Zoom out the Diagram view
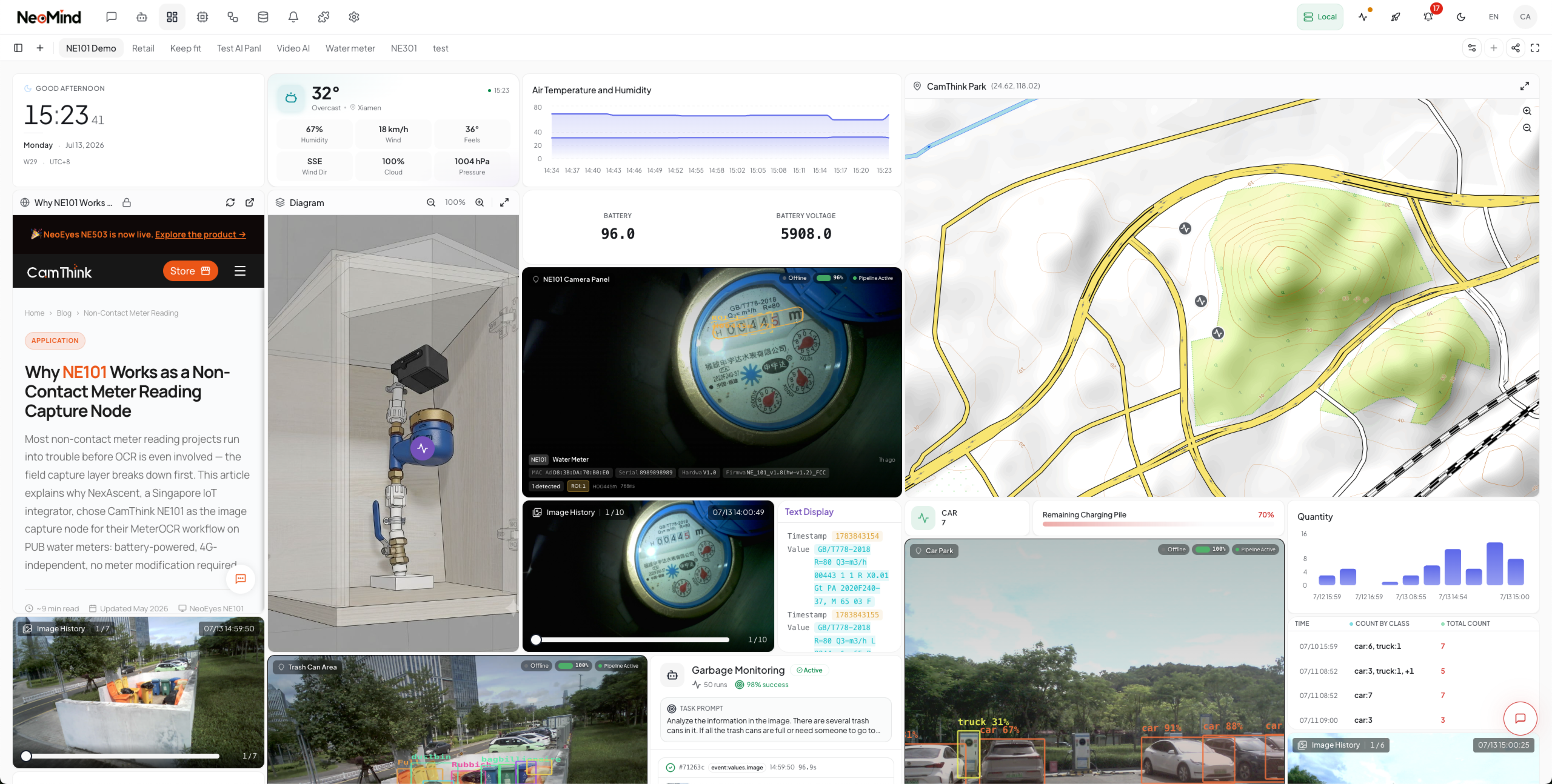Image resolution: width=1552 pixels, height=784 pixels. (431, 202)
